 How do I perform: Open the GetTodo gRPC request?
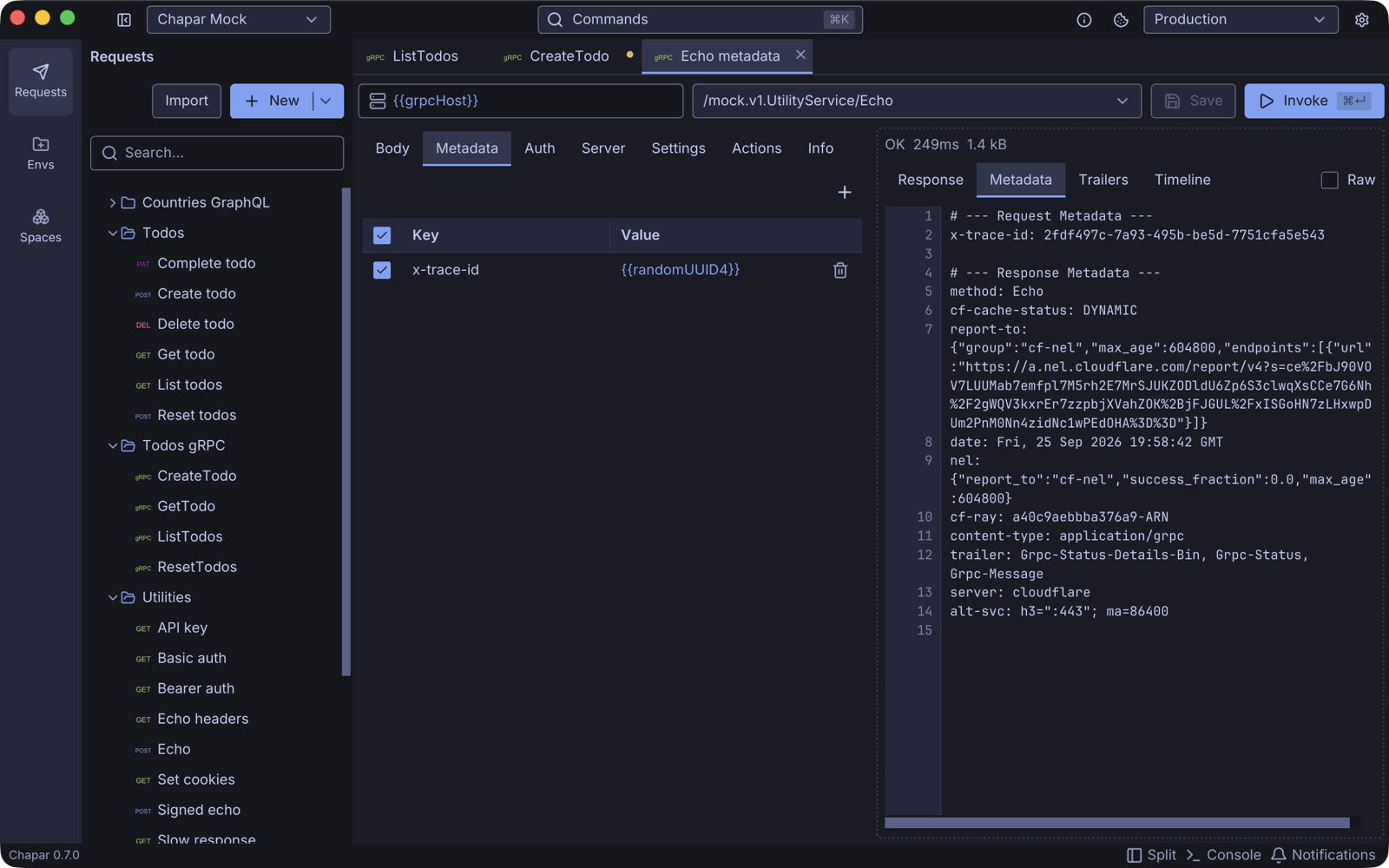coord(186,506)
